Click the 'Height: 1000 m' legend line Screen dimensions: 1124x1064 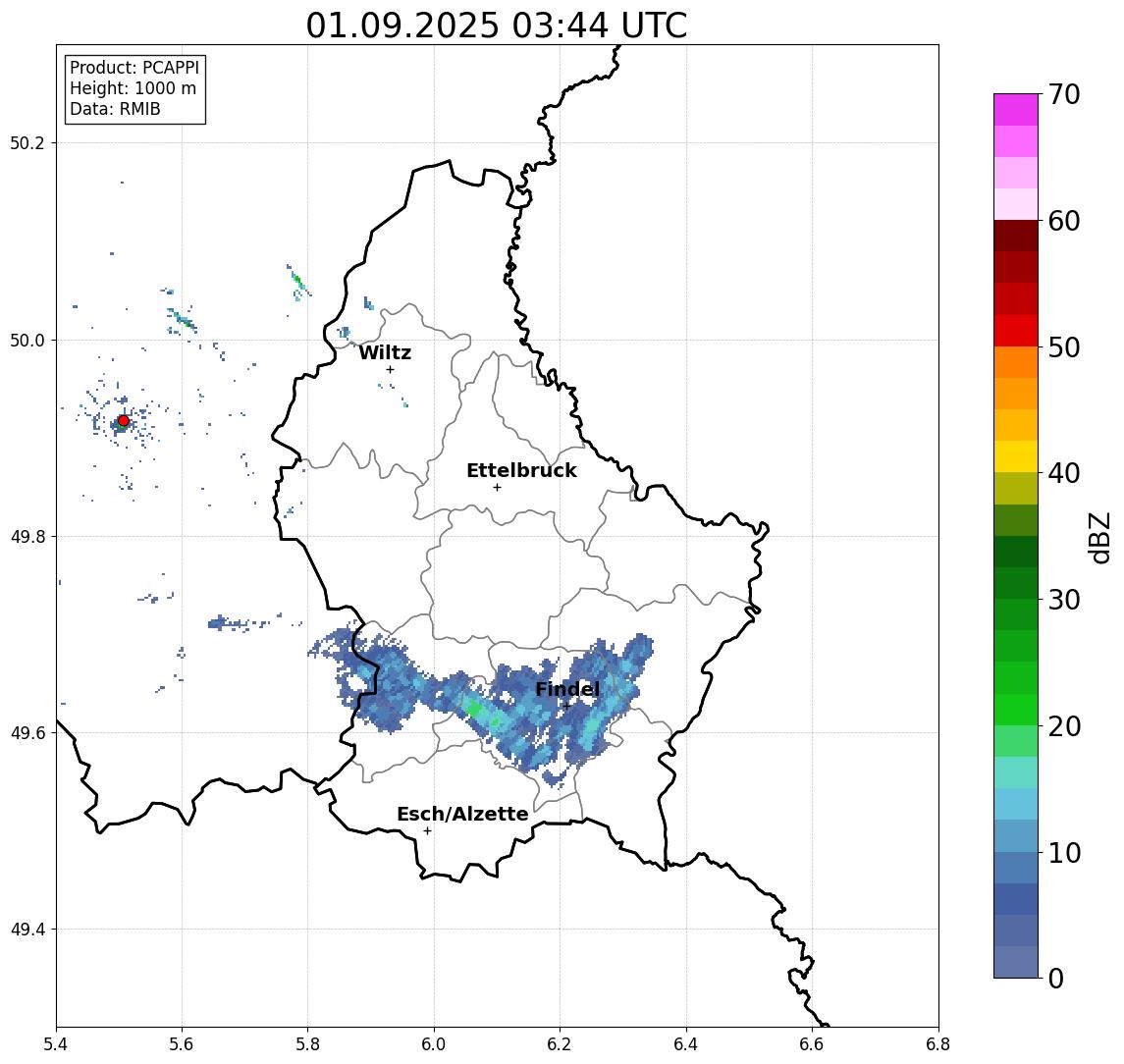pos(133,88)
